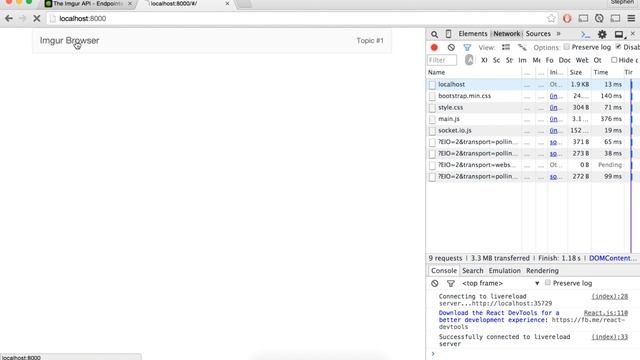Image resolution: width=640 pixels, height=360 pixels.
Task: Filter network by XHR type
Action: click(x=484, y=60)
